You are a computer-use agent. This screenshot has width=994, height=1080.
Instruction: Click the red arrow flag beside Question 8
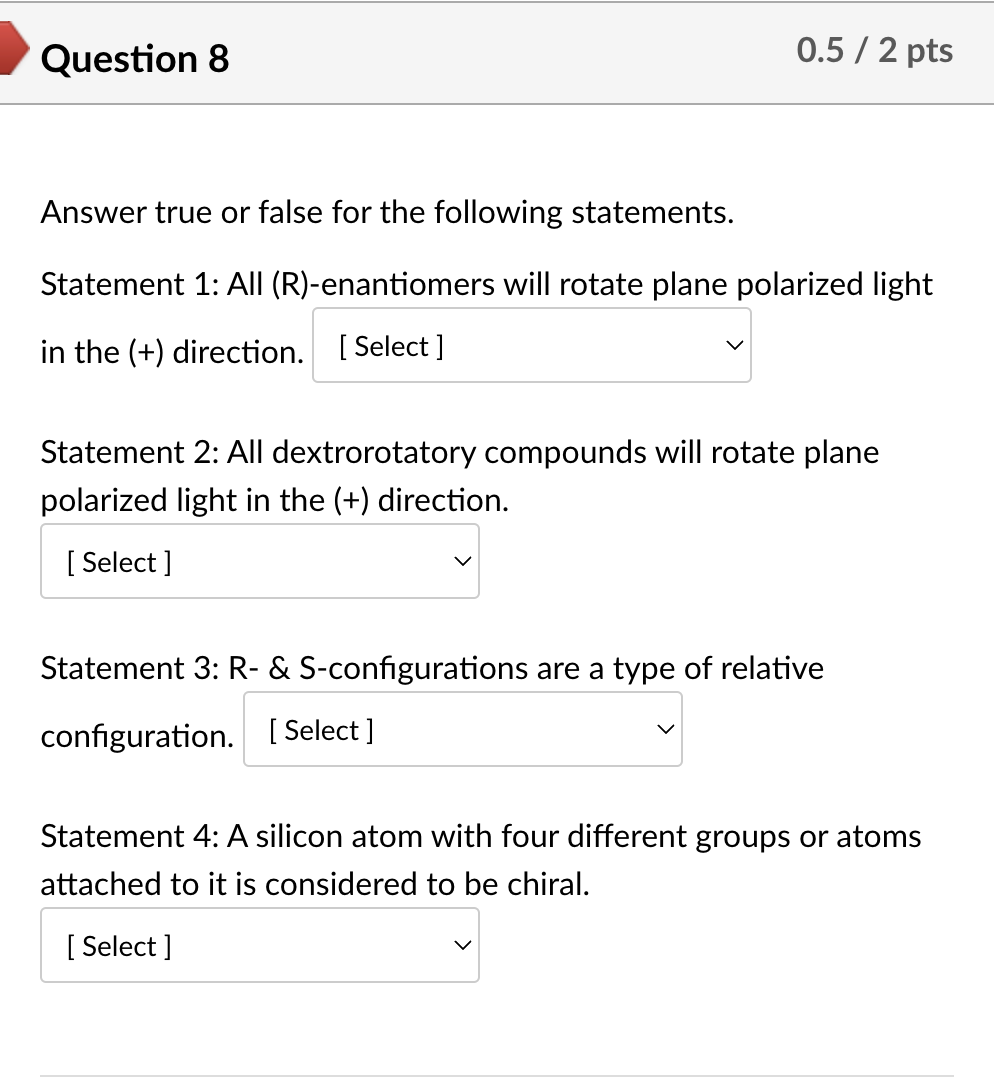[x=12, y=50]
